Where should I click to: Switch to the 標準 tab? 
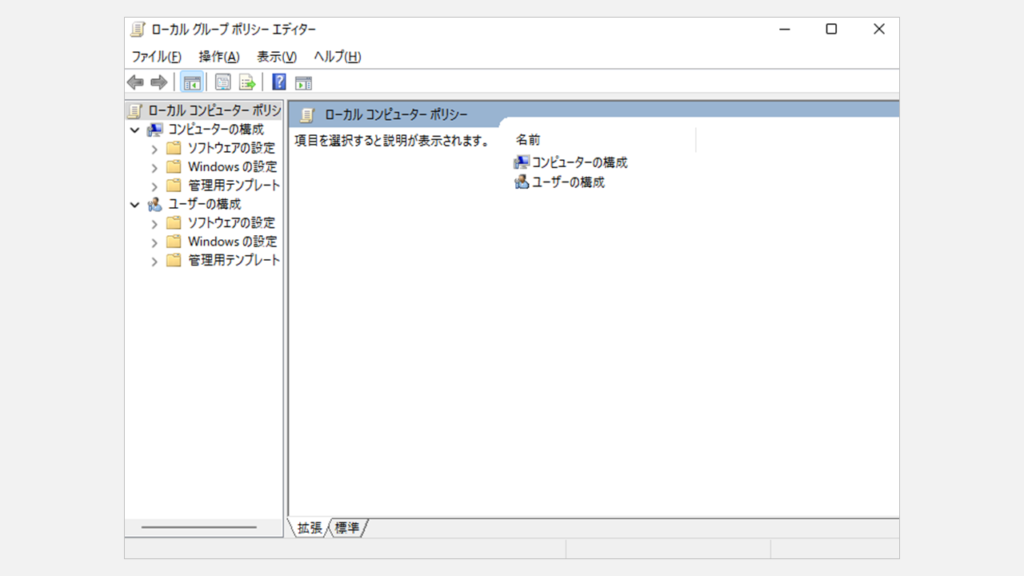pyautogui.click(x=347, y=528)
